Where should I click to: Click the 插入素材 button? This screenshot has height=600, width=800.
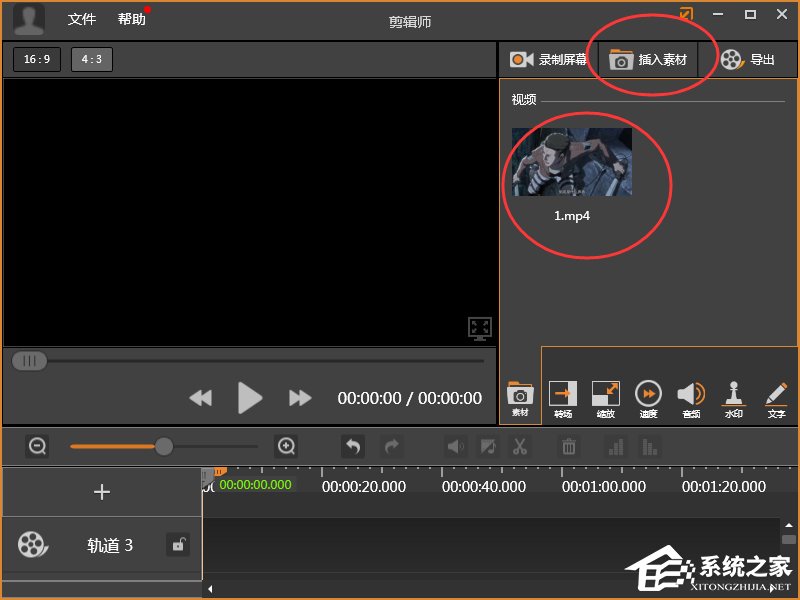(x=648, y=60)
